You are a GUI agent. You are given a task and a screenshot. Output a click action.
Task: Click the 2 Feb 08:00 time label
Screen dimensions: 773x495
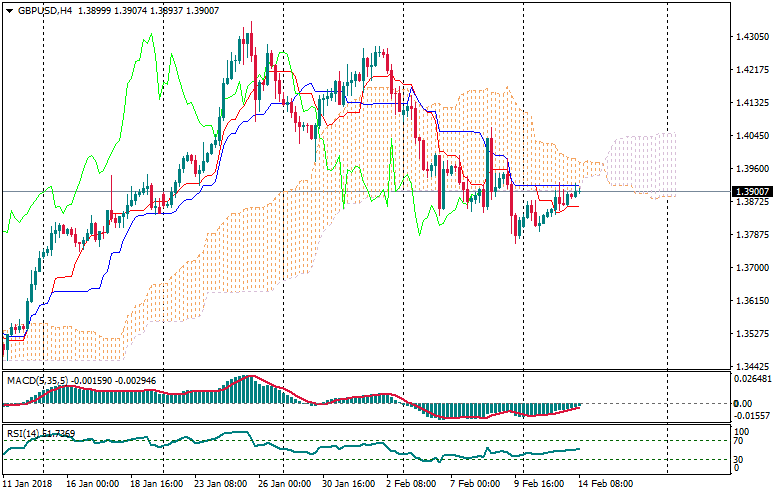tap(410, 483)
